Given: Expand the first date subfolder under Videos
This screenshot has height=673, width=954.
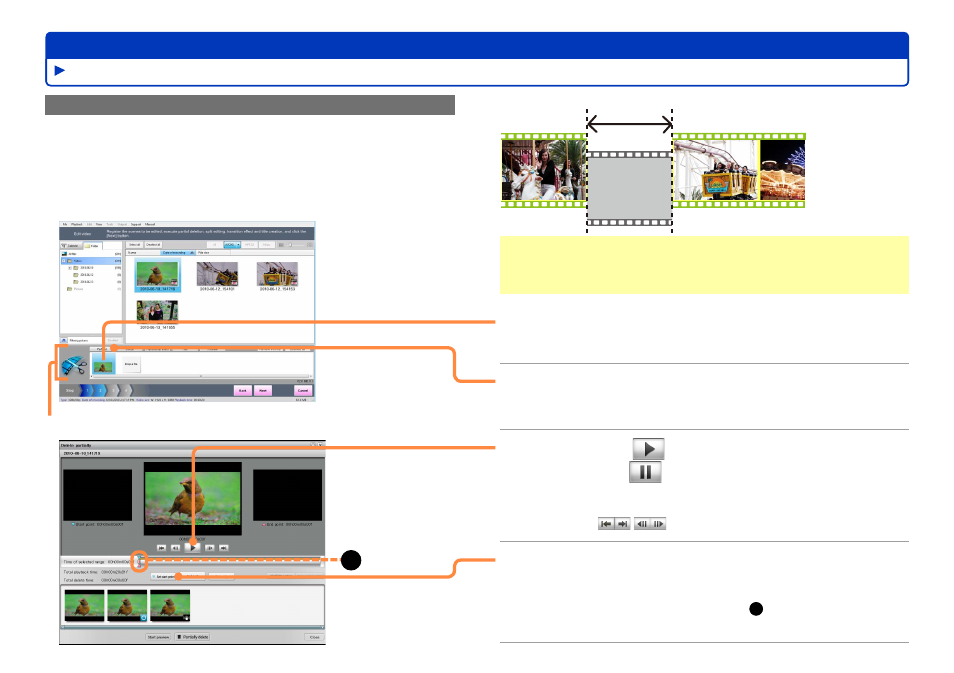Looking at the screenshot, I should click(69, 268).
